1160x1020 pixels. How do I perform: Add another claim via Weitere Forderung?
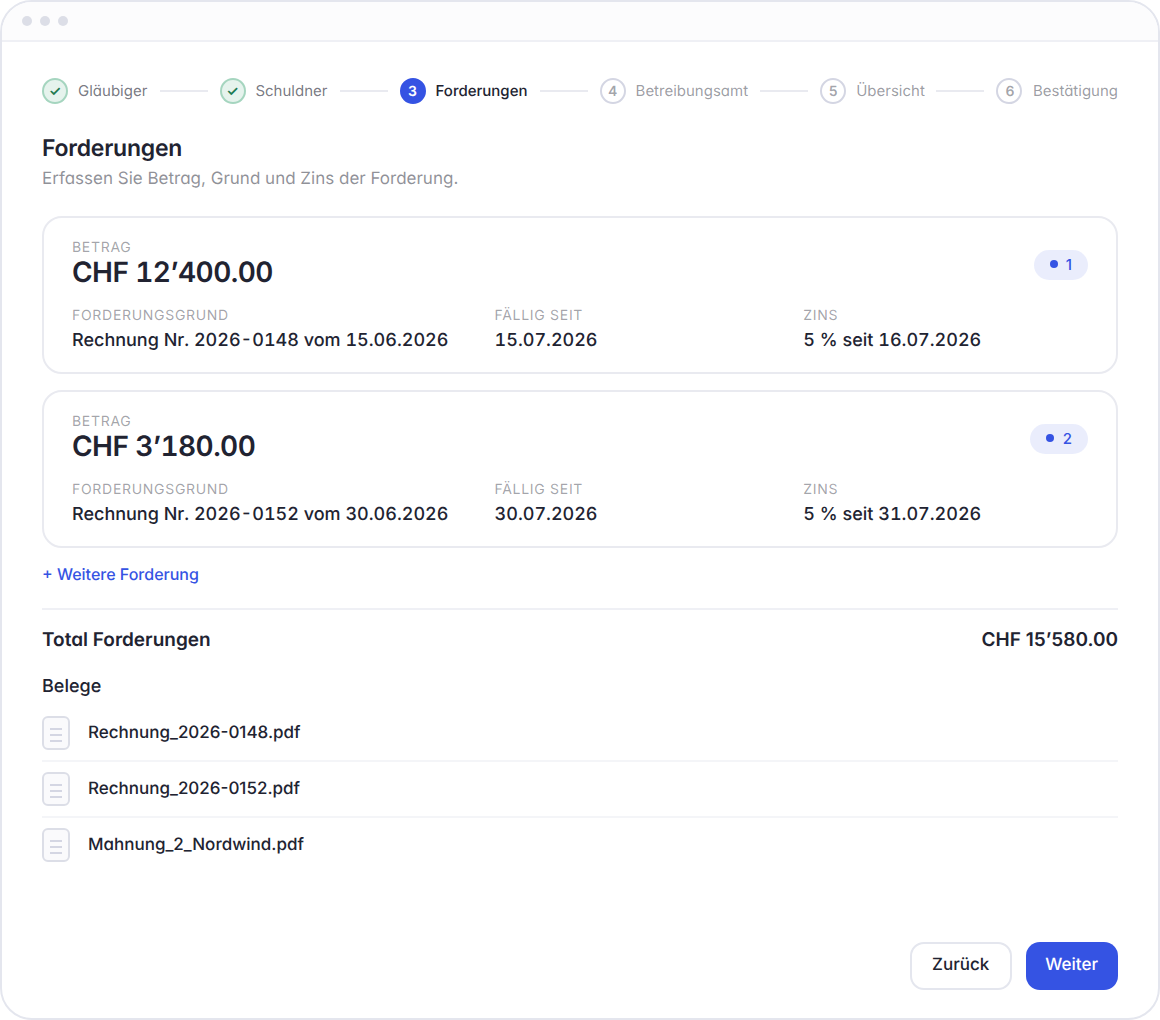click(x=121, y=575)
